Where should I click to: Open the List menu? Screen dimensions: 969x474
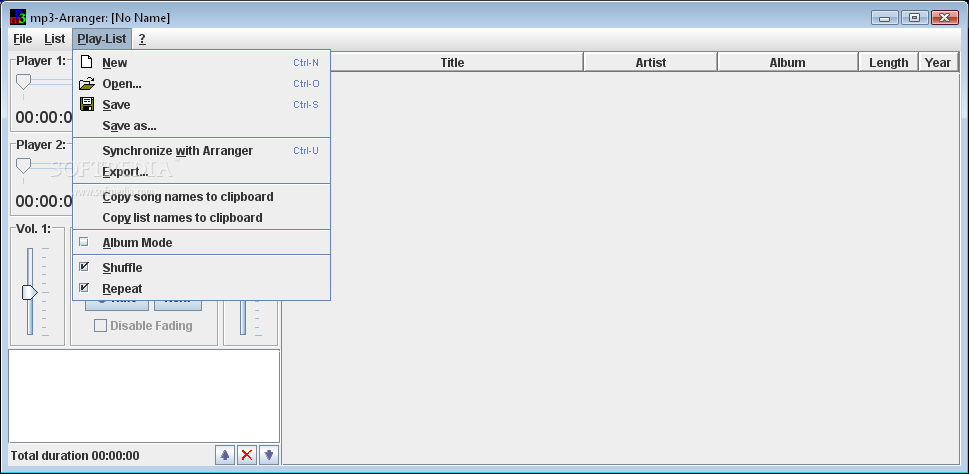click(x=54, y=39)
